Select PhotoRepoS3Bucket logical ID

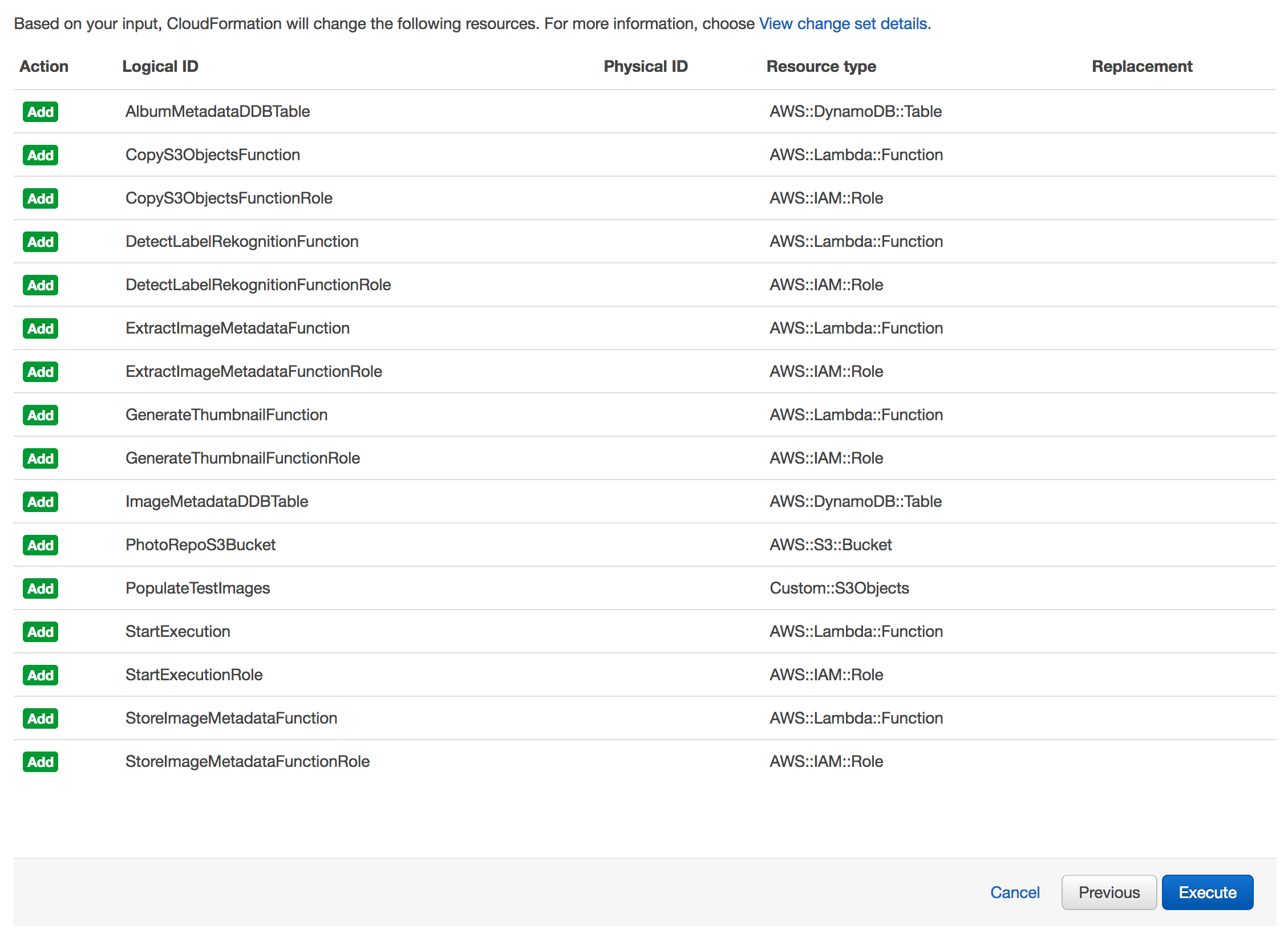[200, 545]
